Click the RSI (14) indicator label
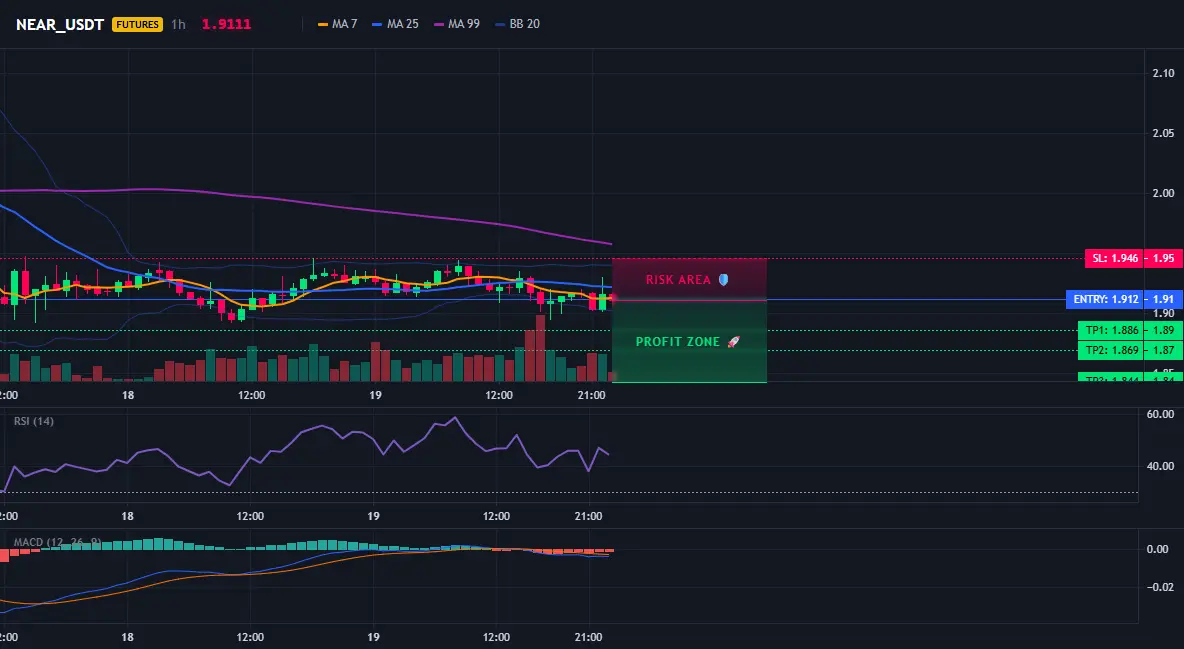Viewport: 1184px width, 649px height. [x=34, y=421]
